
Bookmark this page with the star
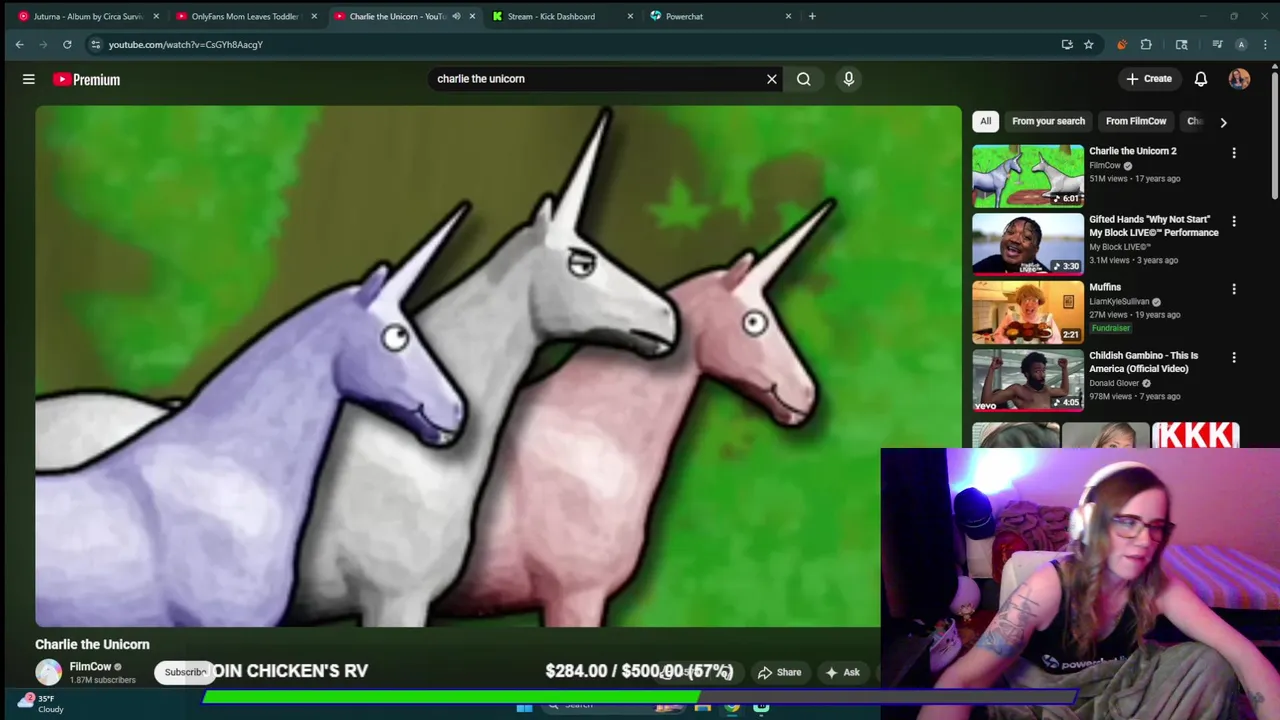click(1088, 44)
